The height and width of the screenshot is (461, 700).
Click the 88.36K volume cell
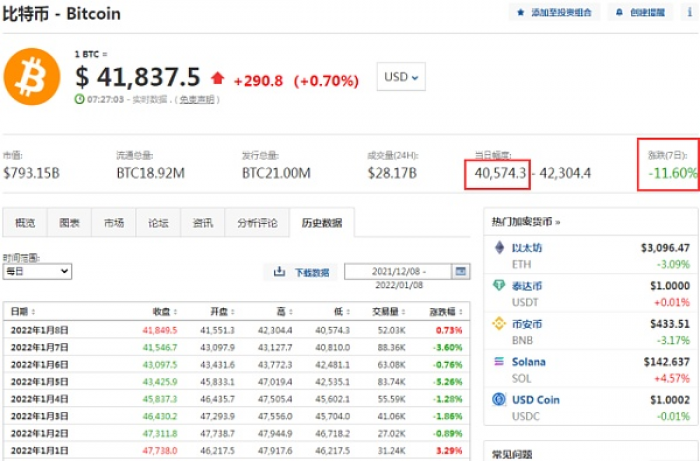392,347
